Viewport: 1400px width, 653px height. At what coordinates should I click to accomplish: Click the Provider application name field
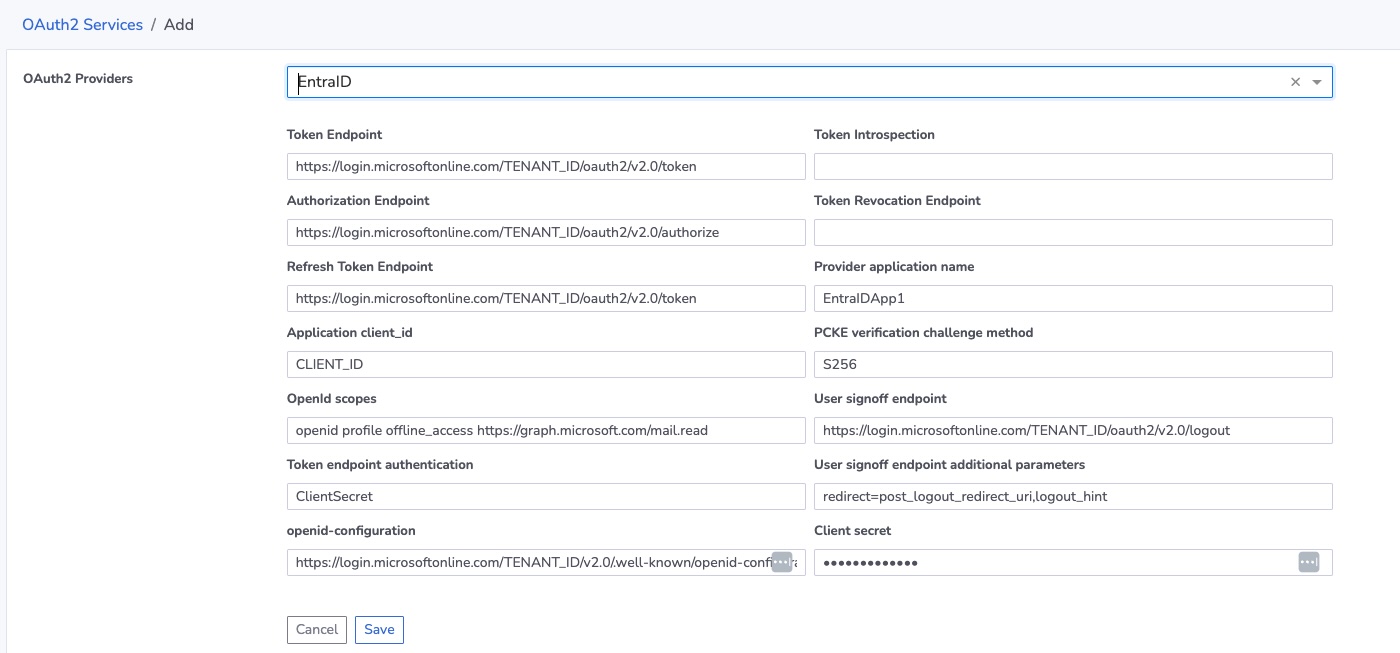click(x=1072, y=298)
